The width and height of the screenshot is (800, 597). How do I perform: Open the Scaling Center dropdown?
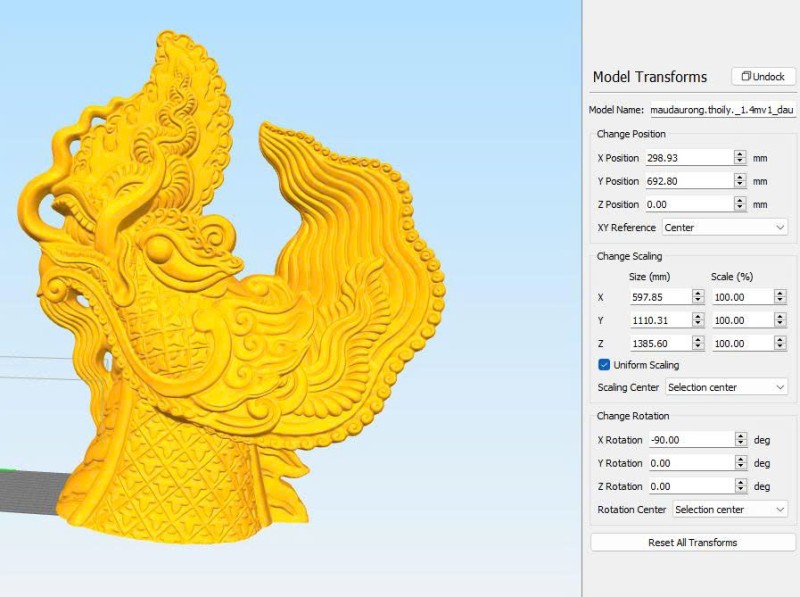[x=724, y=387]
